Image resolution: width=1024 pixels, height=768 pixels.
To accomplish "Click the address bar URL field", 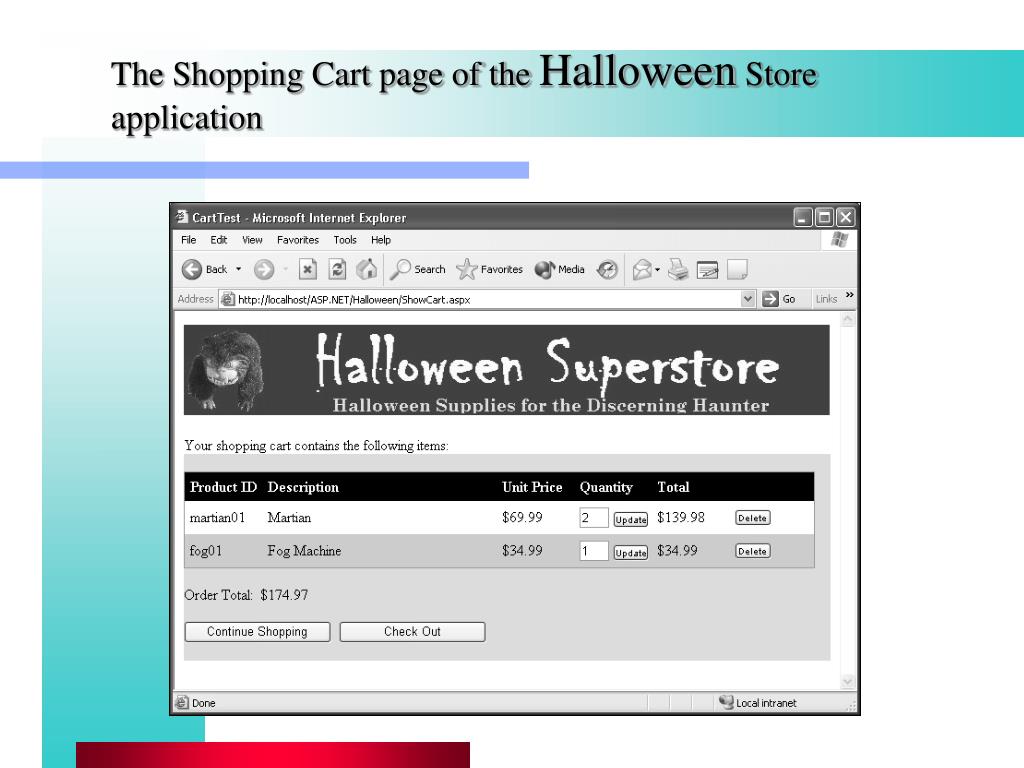I will point(487,299).
